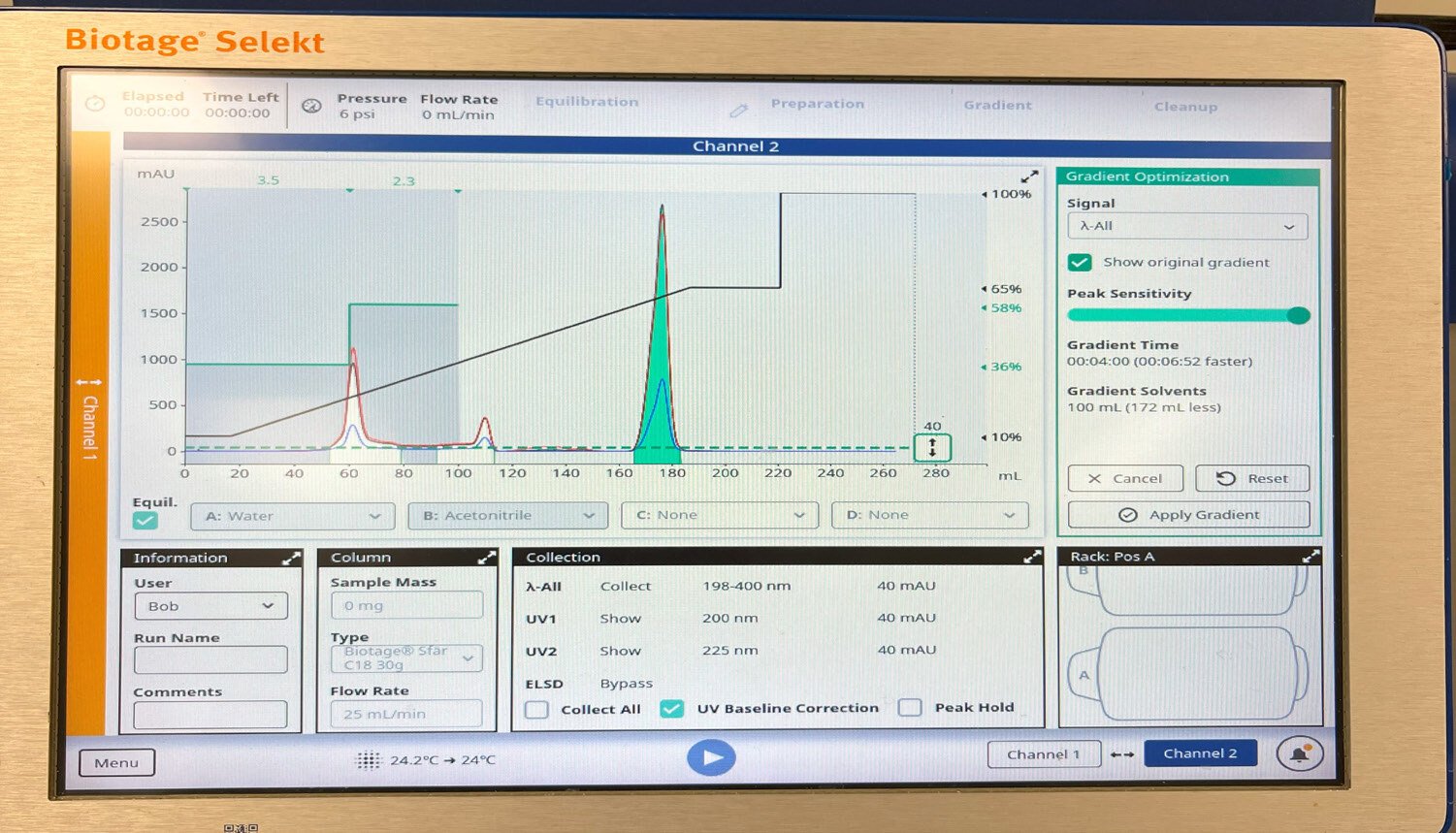Viewport: 1456px width, 833px height.
Task: Switch to the Channel 1 tab
Action: click(x=1044, y=753)
